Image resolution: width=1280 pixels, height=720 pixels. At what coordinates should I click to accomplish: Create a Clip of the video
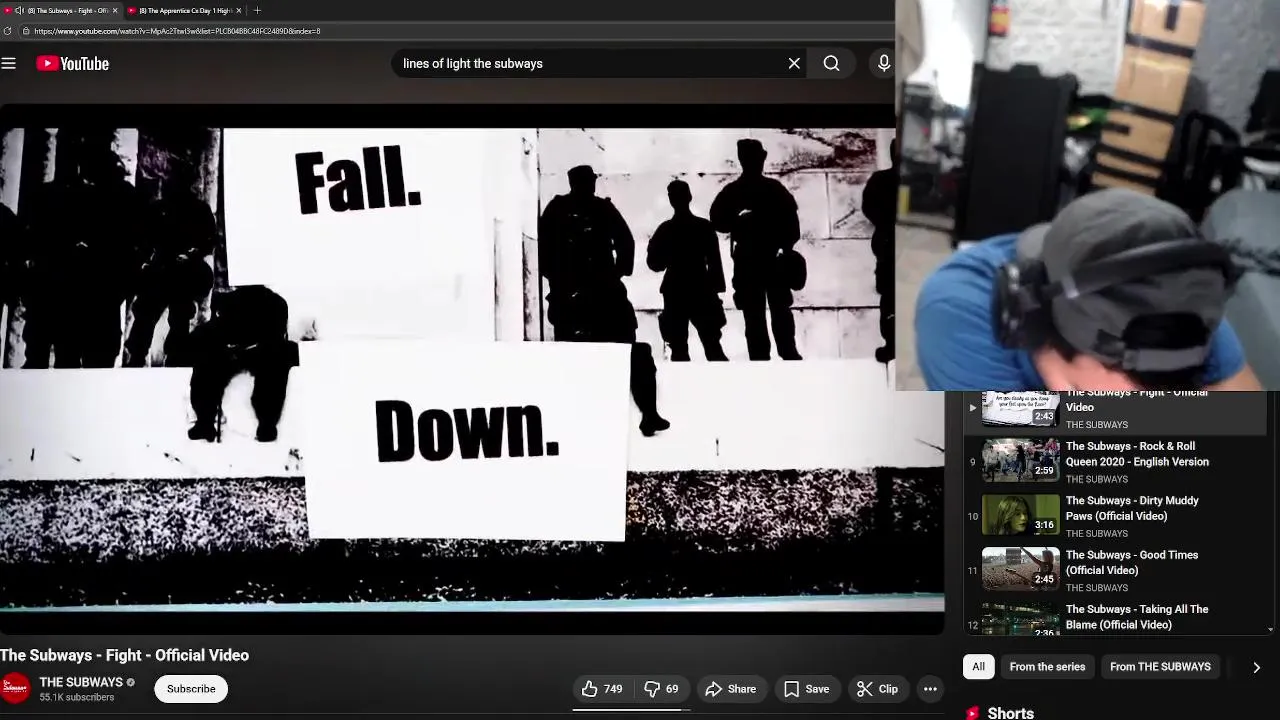click(878, 689)
